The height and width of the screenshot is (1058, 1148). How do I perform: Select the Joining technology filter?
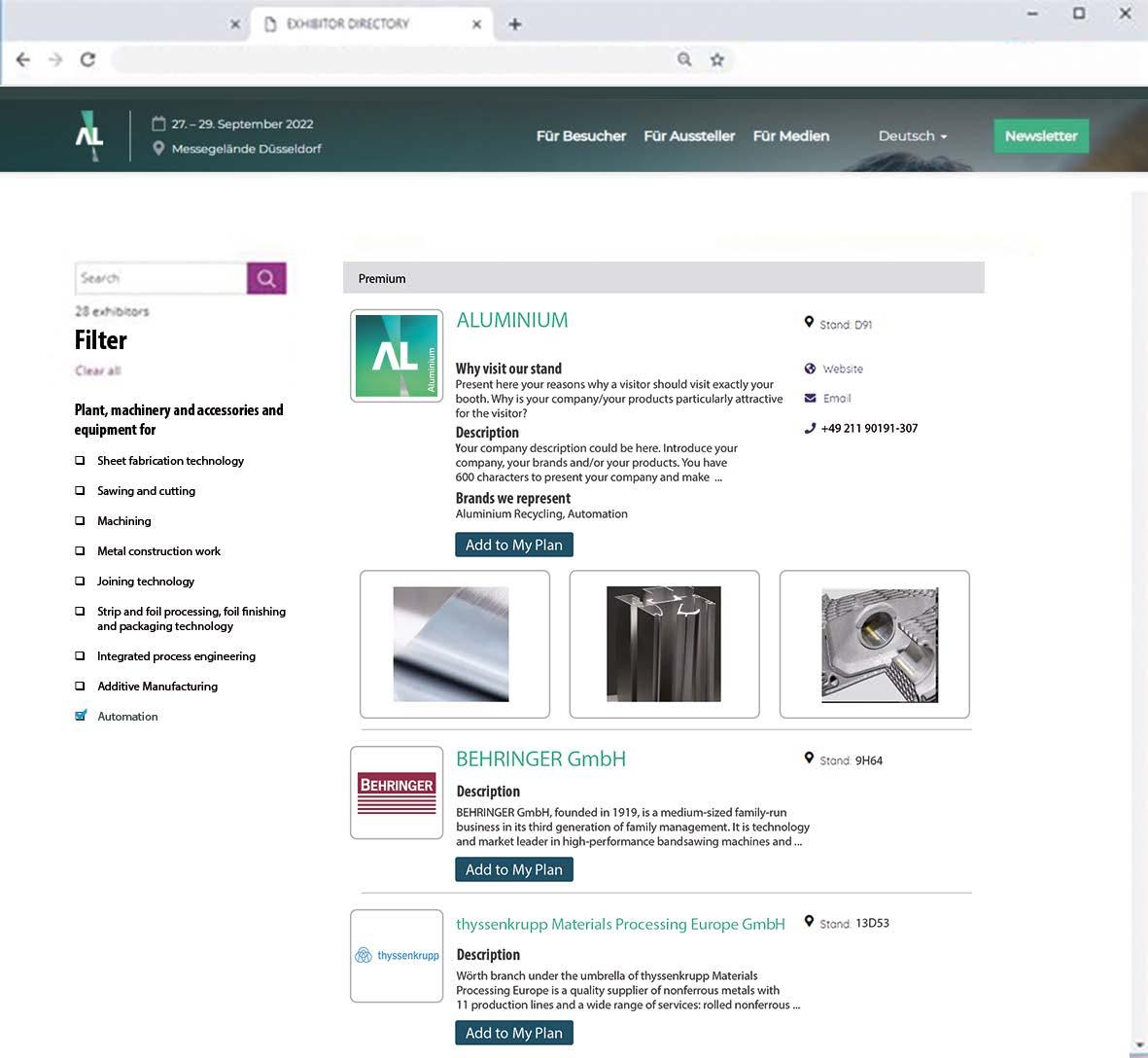click(x=80, y=581)
